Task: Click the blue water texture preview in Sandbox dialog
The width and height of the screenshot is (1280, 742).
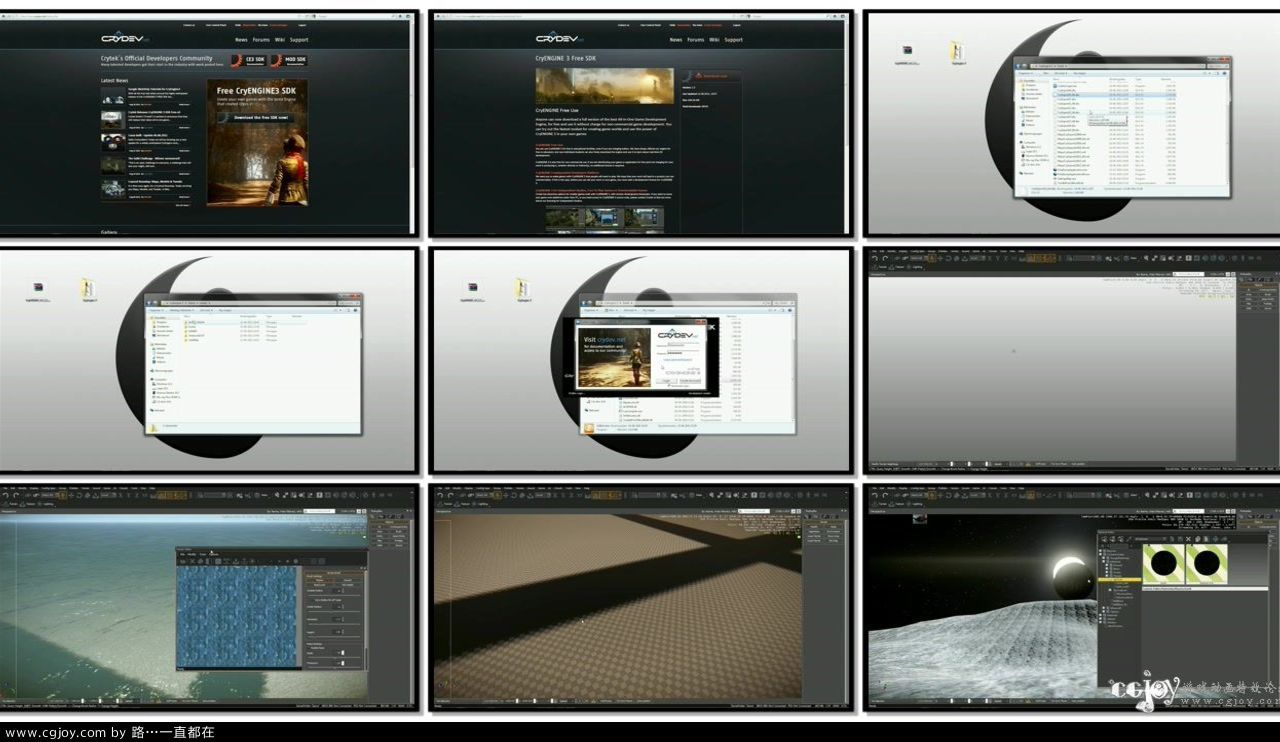Action: pyautogui.click(x=238, y=616)
